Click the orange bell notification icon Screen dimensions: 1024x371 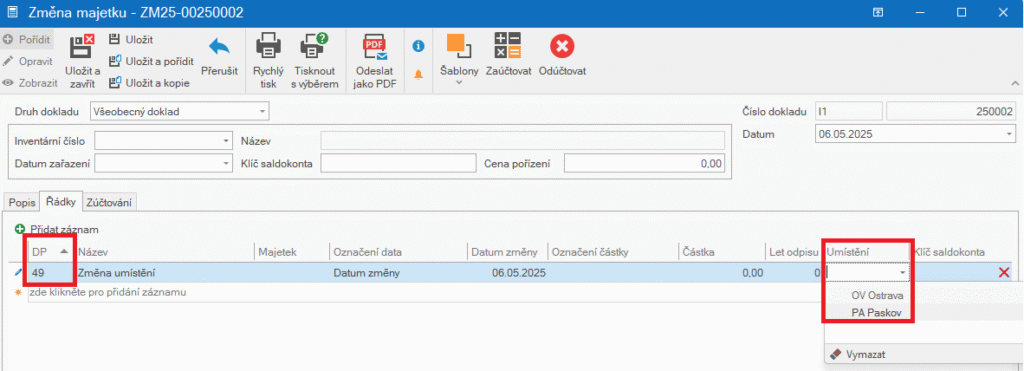(419, 74)
